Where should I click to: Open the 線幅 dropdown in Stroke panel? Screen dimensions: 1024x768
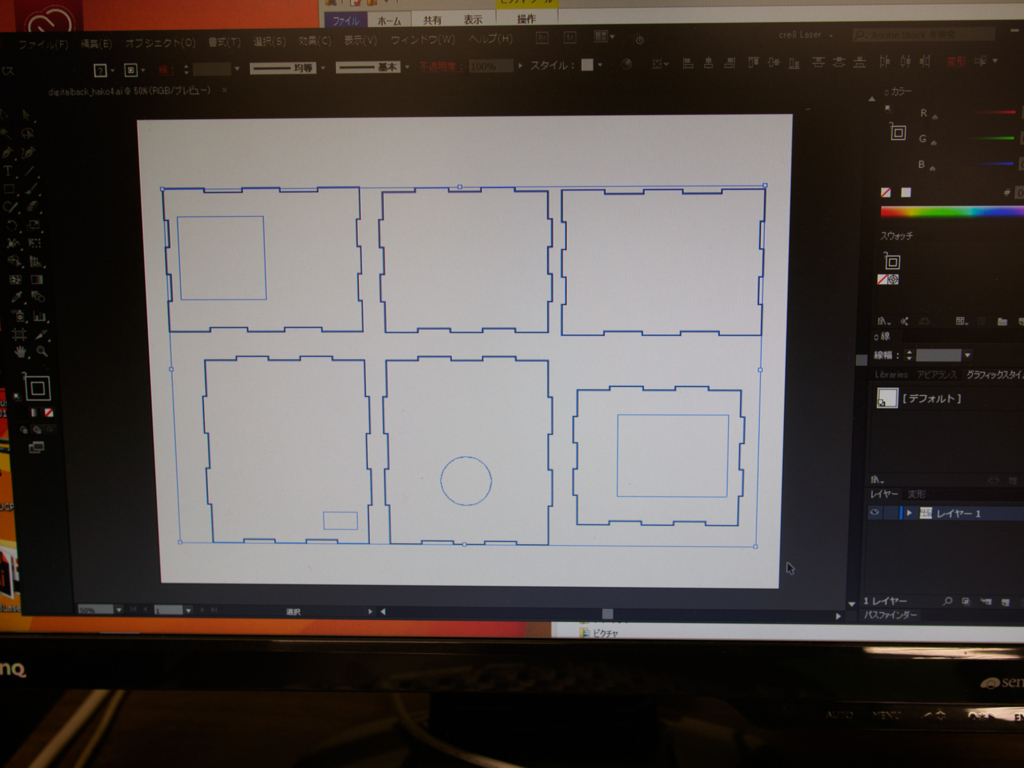click(x=967, y=355)
